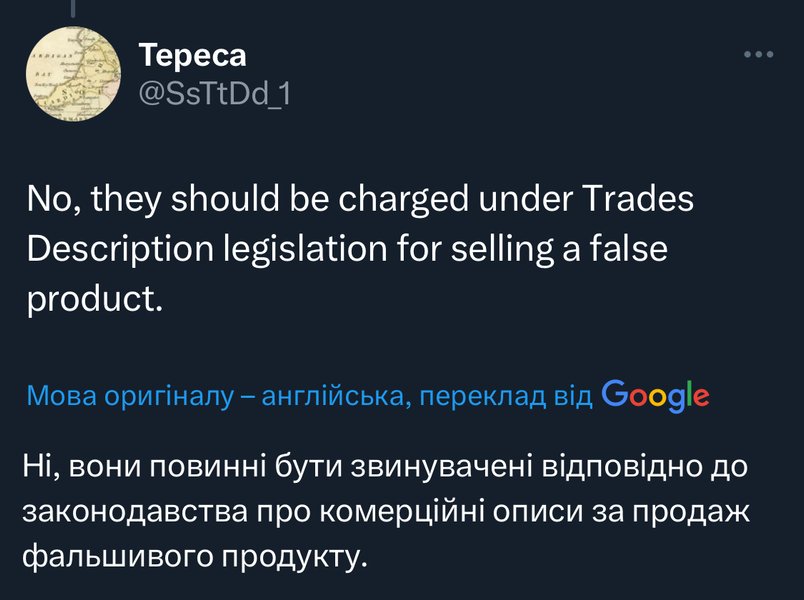Click the line starting 'Description legislation'
This screenshot has height=600, width=804.
coord(347,249)
